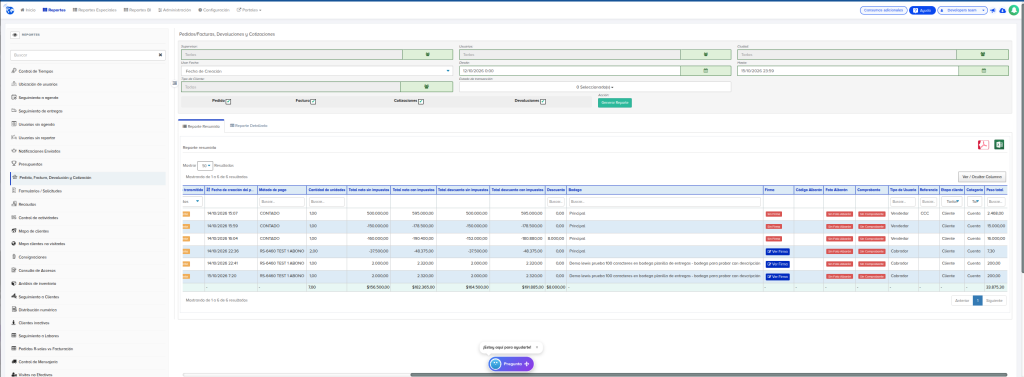The height and width of the screenshot is (377, 1024).
Task: Click Ver Firma in 14/10/2026 22:36 row
Action: 777,252
